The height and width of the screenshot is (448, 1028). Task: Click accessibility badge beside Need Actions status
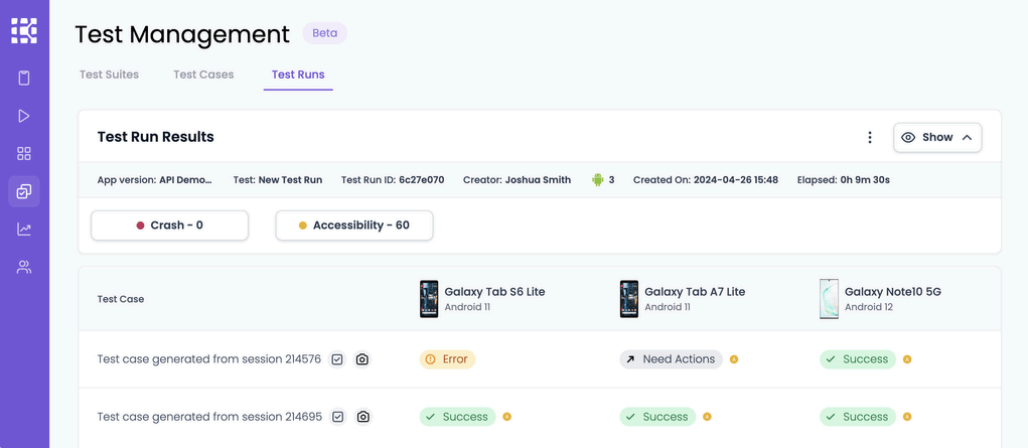click(x=734, y=359)
